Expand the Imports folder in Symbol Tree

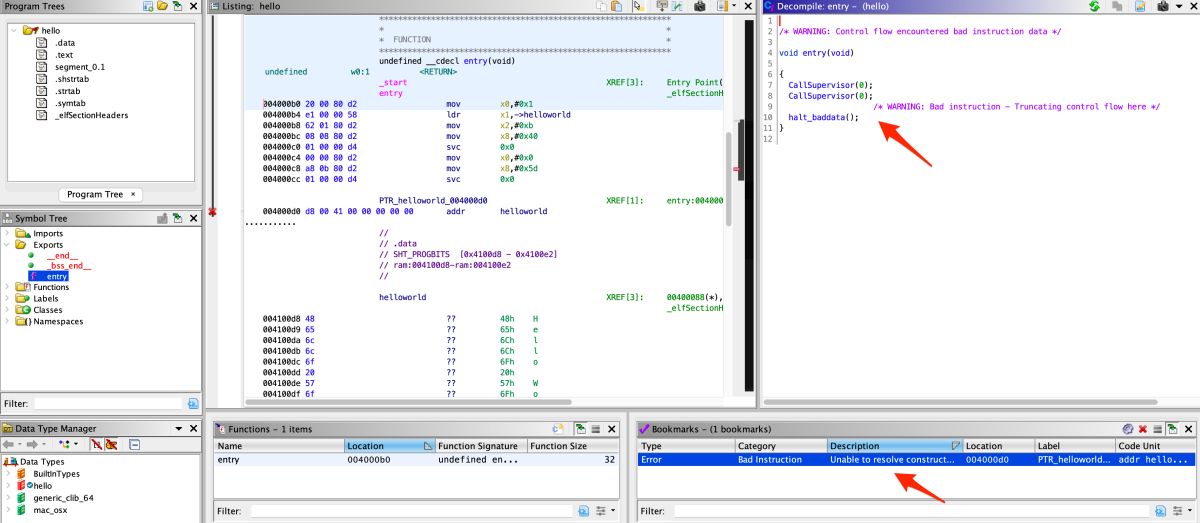point(8,233)
